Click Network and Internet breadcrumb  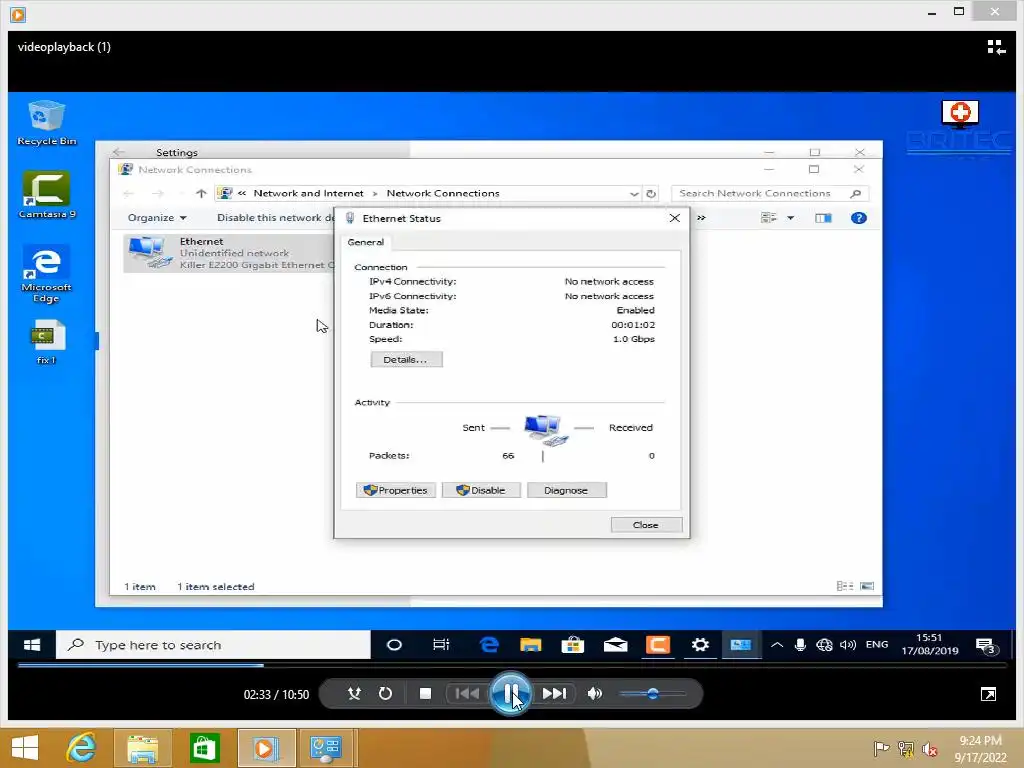(x=308, y=194)
